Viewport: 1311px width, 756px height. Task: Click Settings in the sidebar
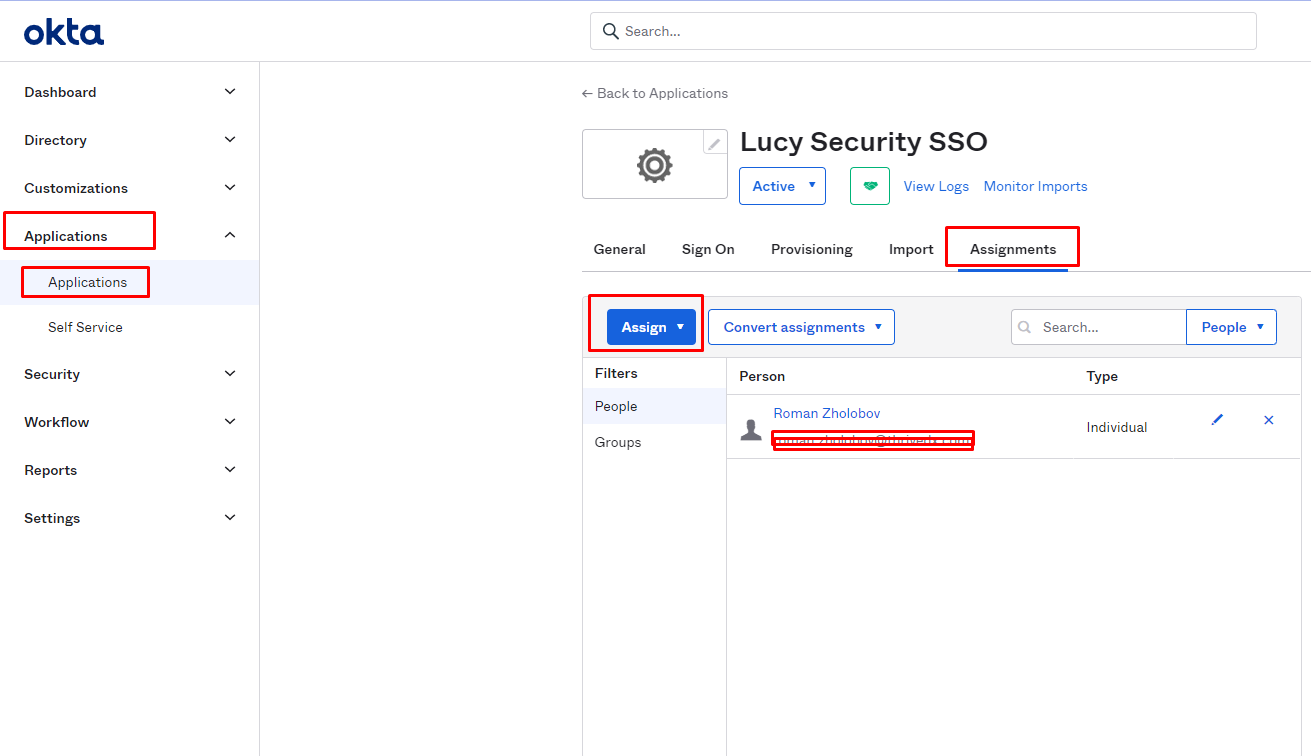point(52,518)
